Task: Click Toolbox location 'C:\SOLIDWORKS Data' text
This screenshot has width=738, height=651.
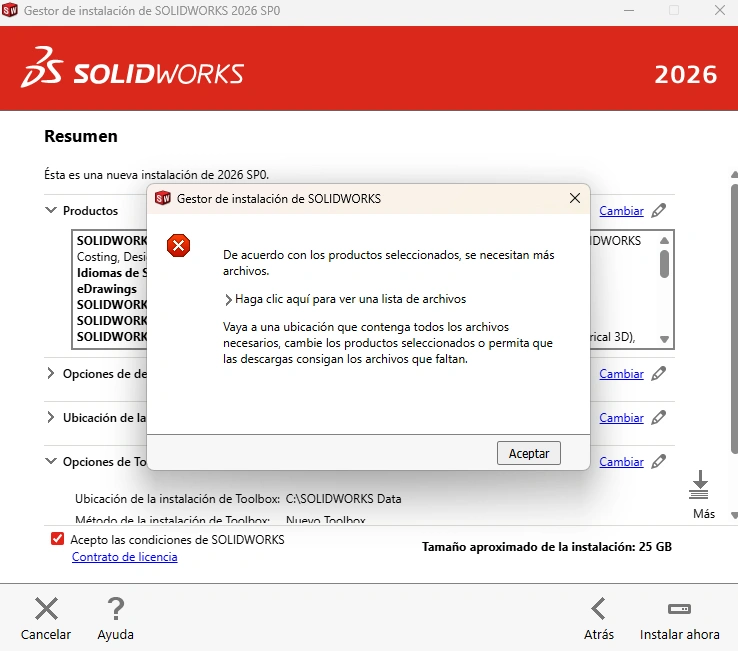Action: 343,498
